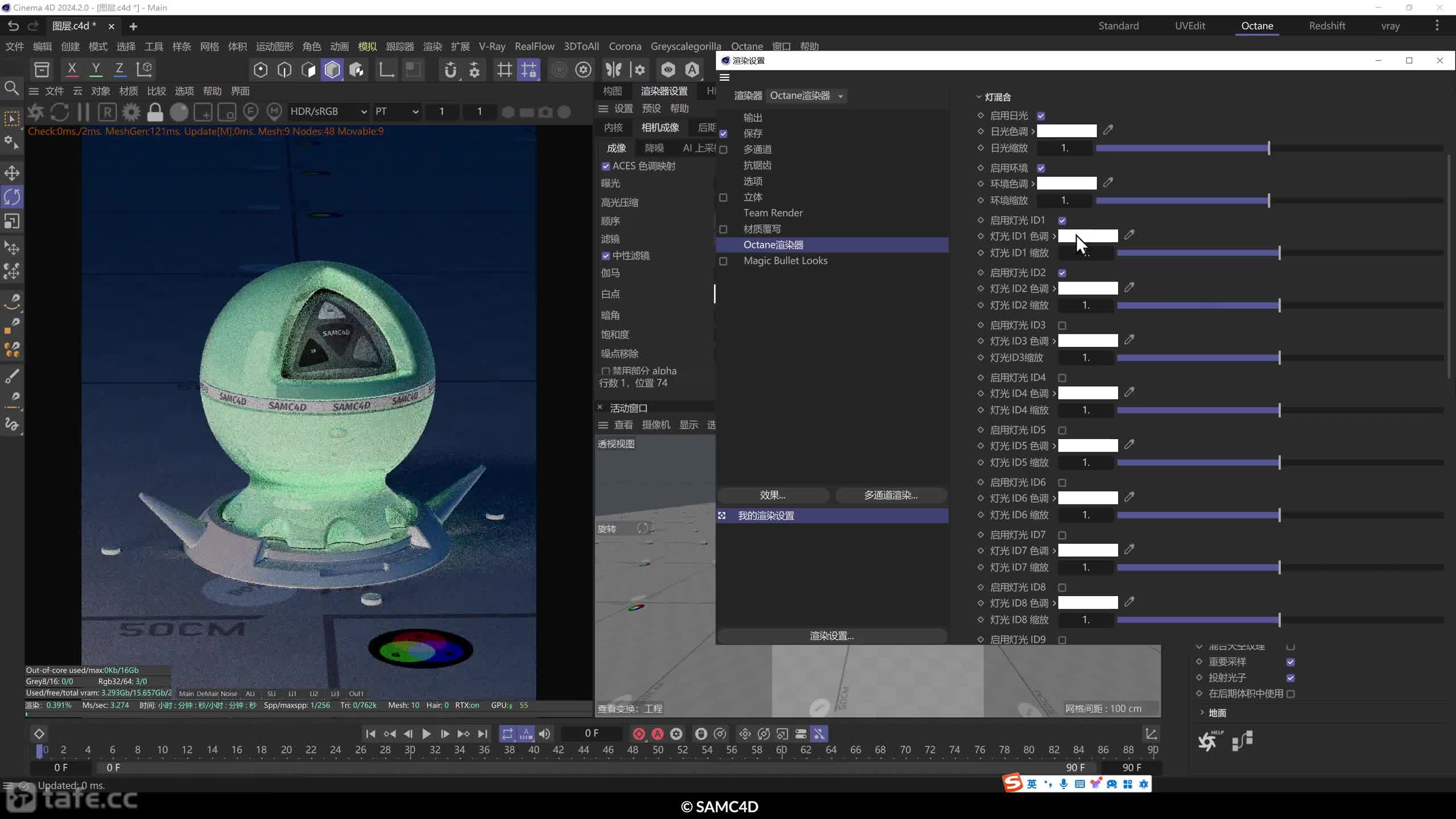Select the Move tool in left toolbar
This screenshot has height=819, width=1456.
click(x=12, y=173)
